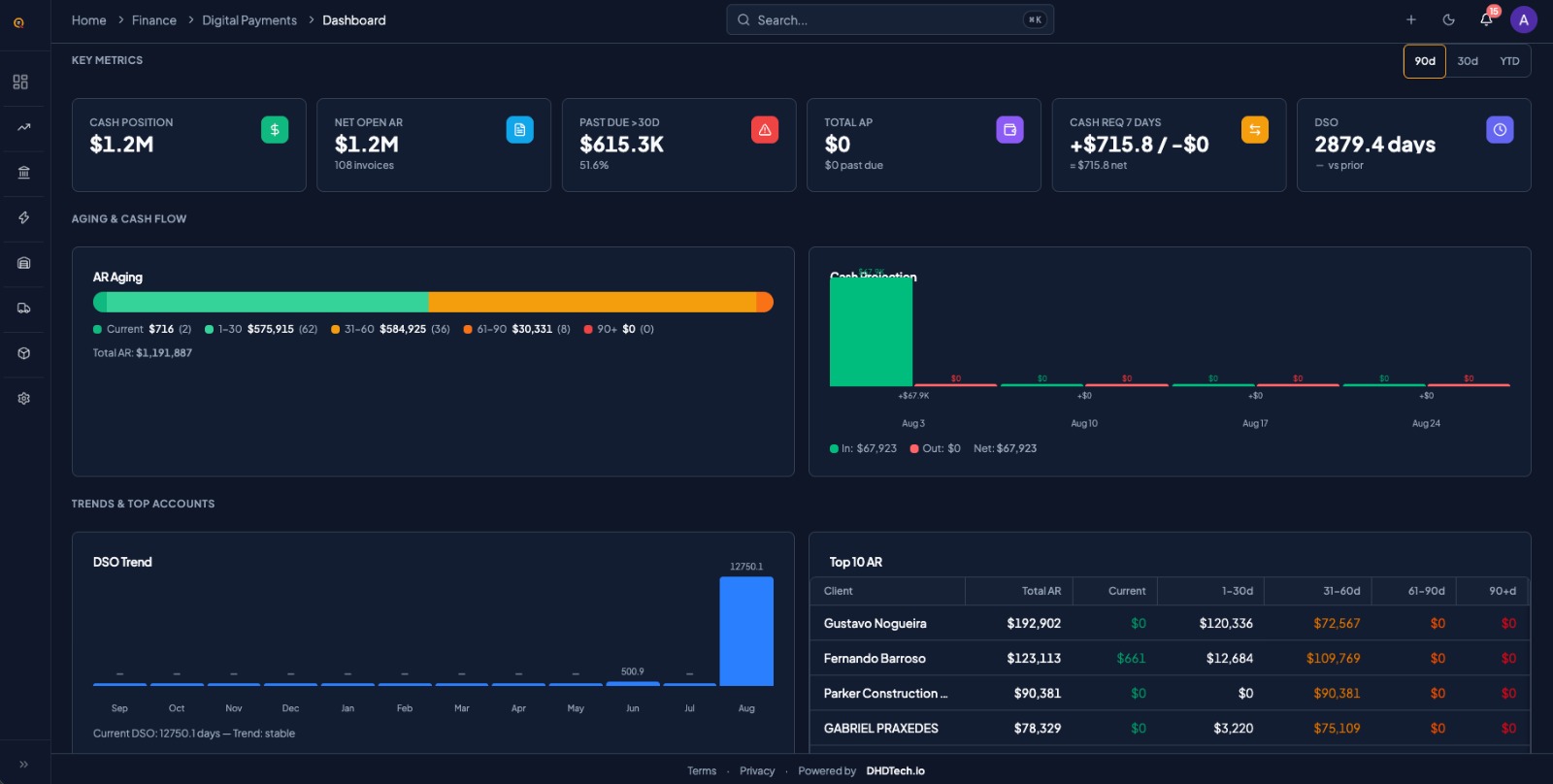This screenshot has height=784, width=1553.
Task: Click the Net: $67,923 text
Action: point(1005,448)
